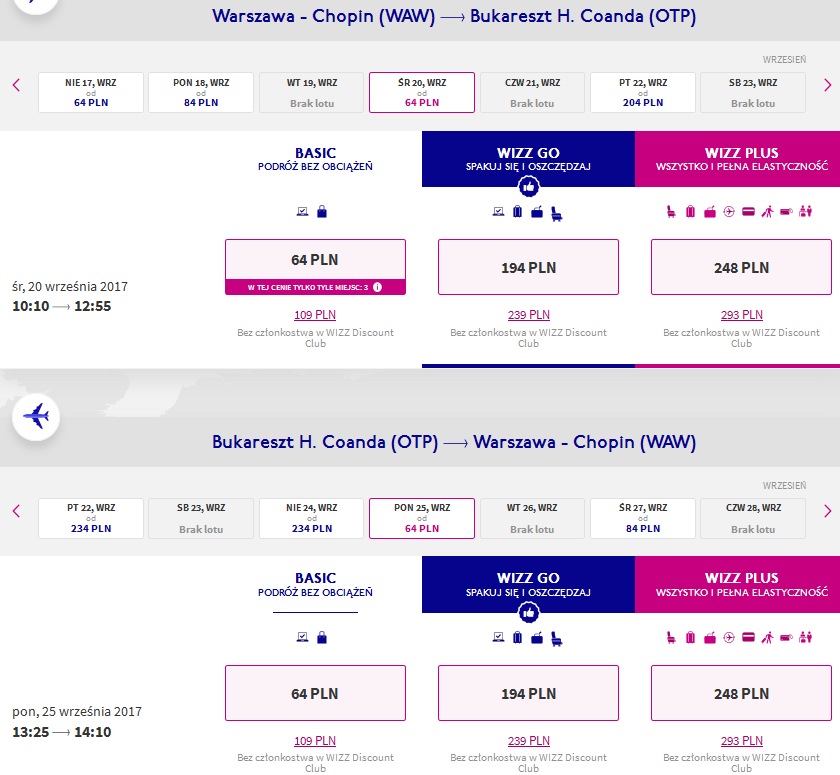Select 64 PLN BASIC fare for return flight
The width and height of the screenshot is (840, 775).
(316, 693)
